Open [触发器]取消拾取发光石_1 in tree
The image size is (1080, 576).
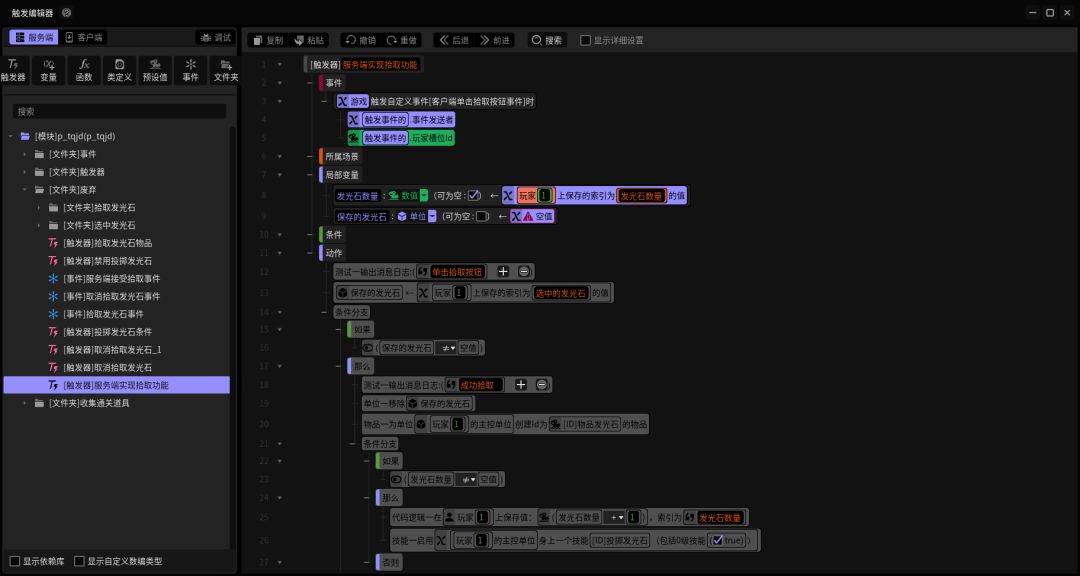(x=112, y=349)
